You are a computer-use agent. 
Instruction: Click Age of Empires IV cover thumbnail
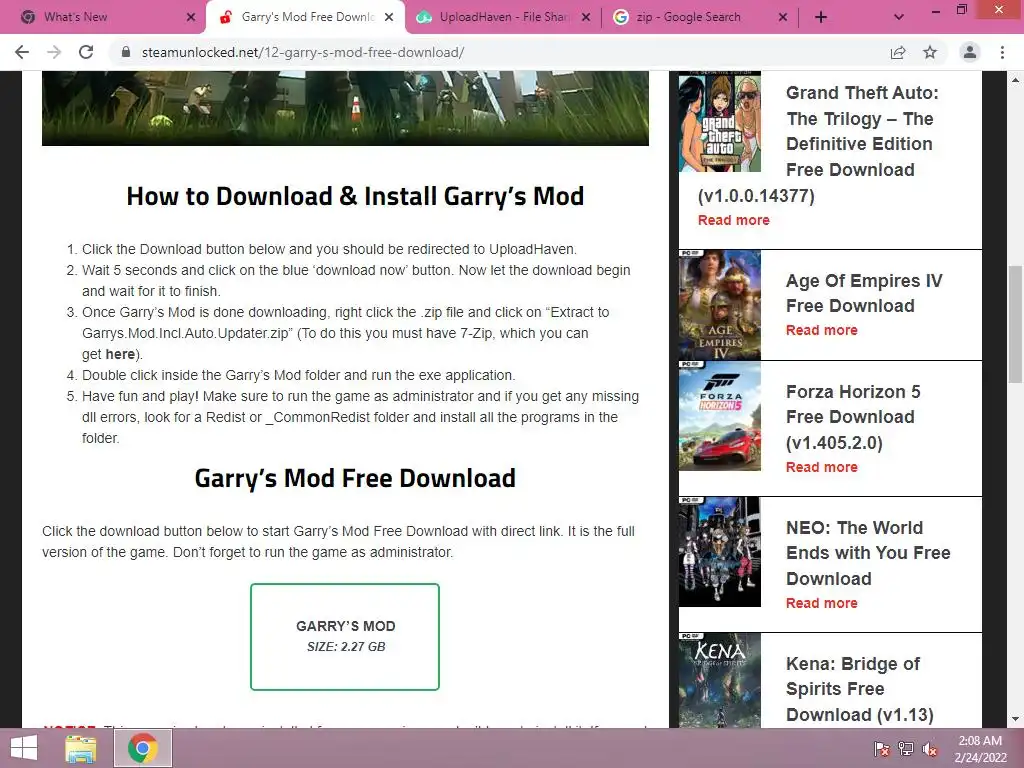[x=720, y=305]
